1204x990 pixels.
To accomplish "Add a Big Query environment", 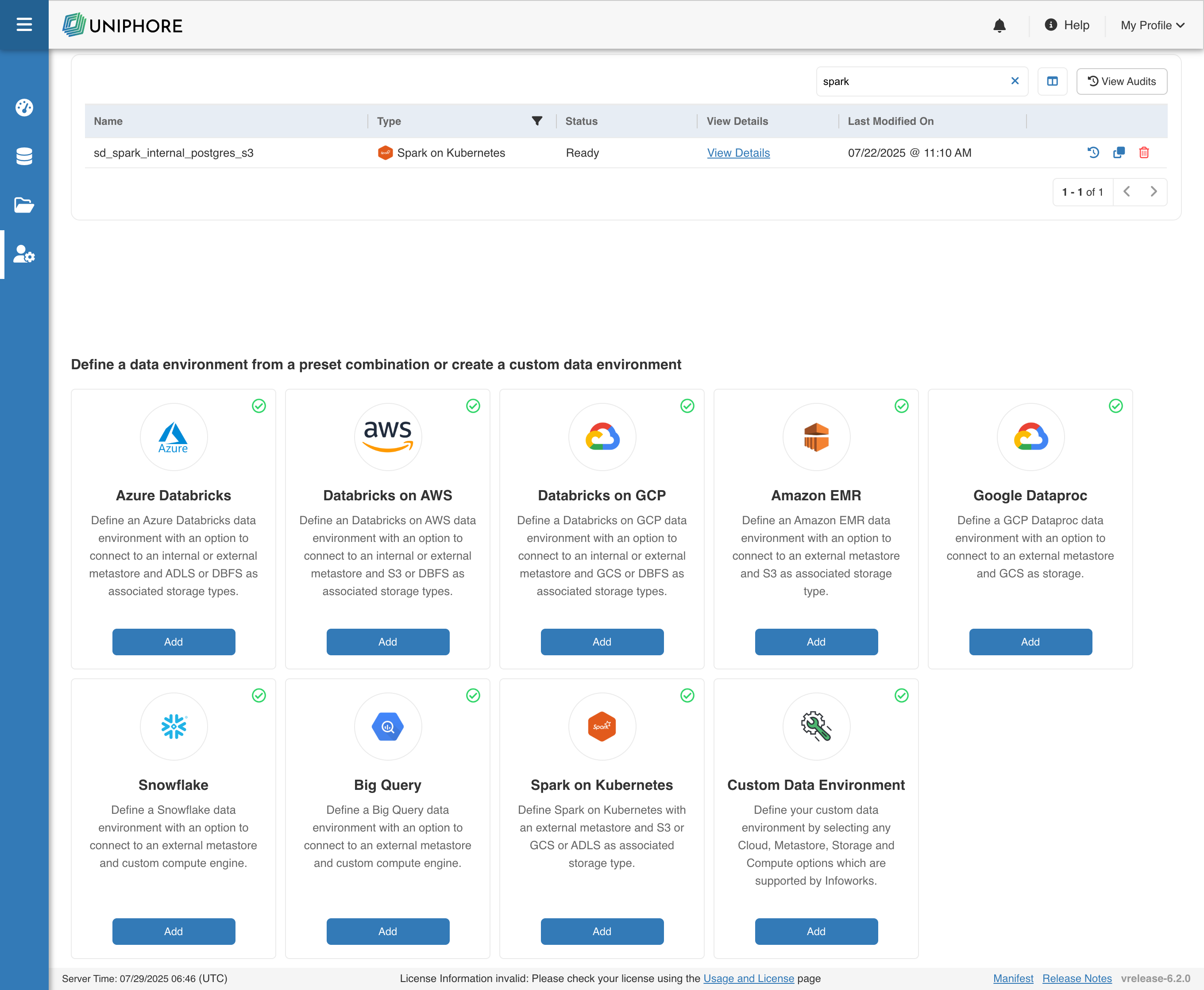I will coord(388,931).
